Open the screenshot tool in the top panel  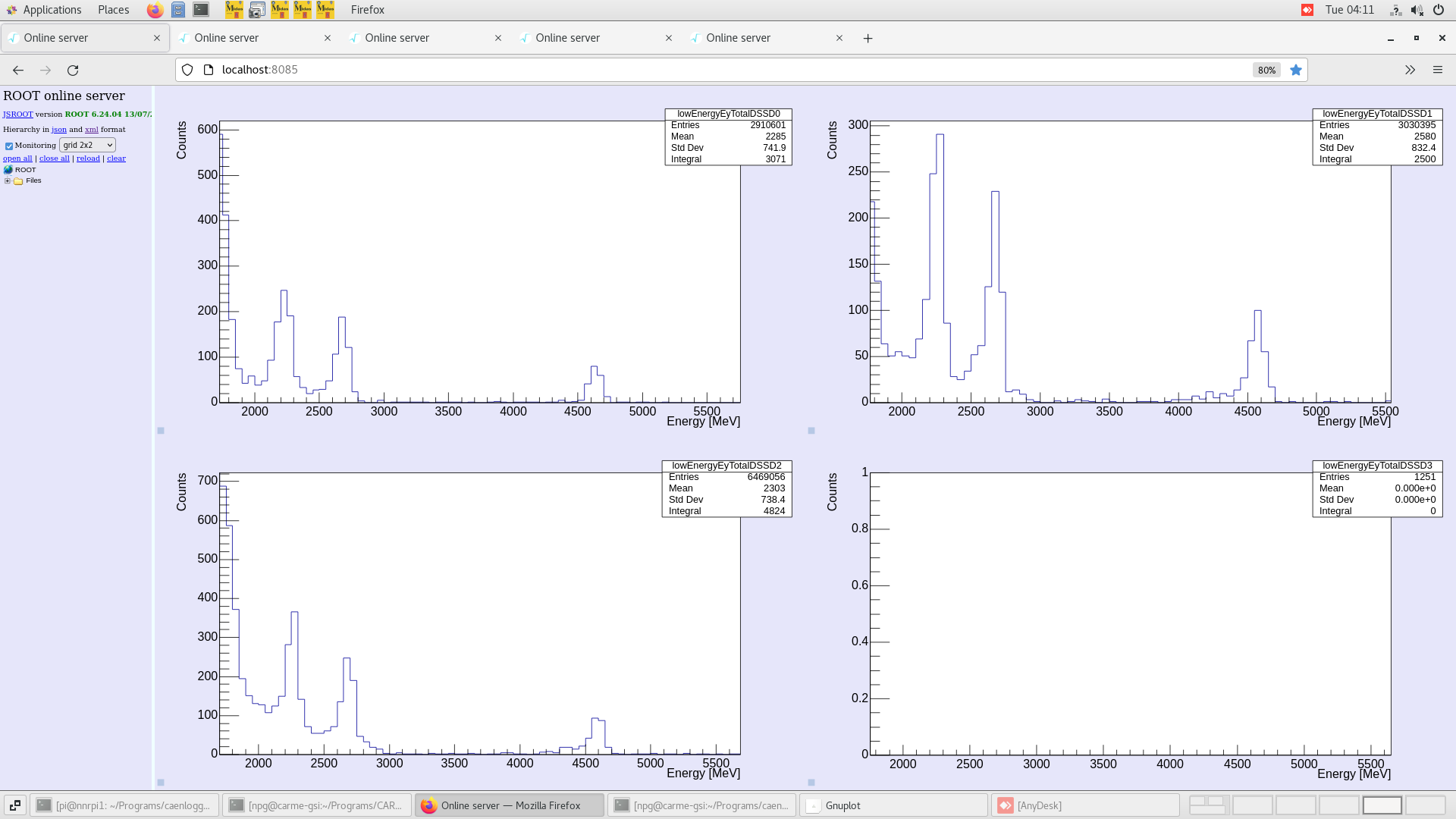[257, 10]
